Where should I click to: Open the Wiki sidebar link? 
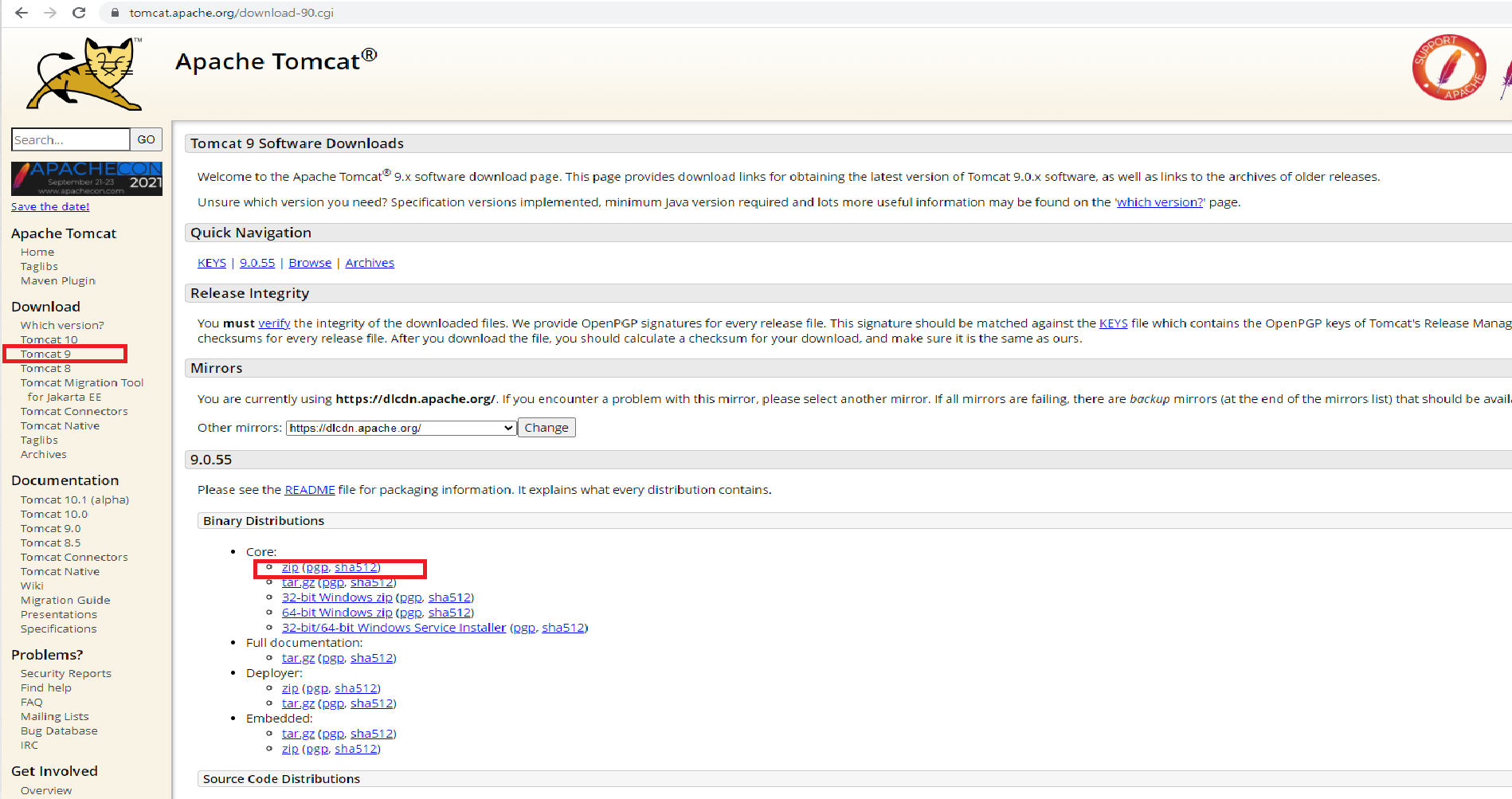pyautogui.click(x=32, y=586)
